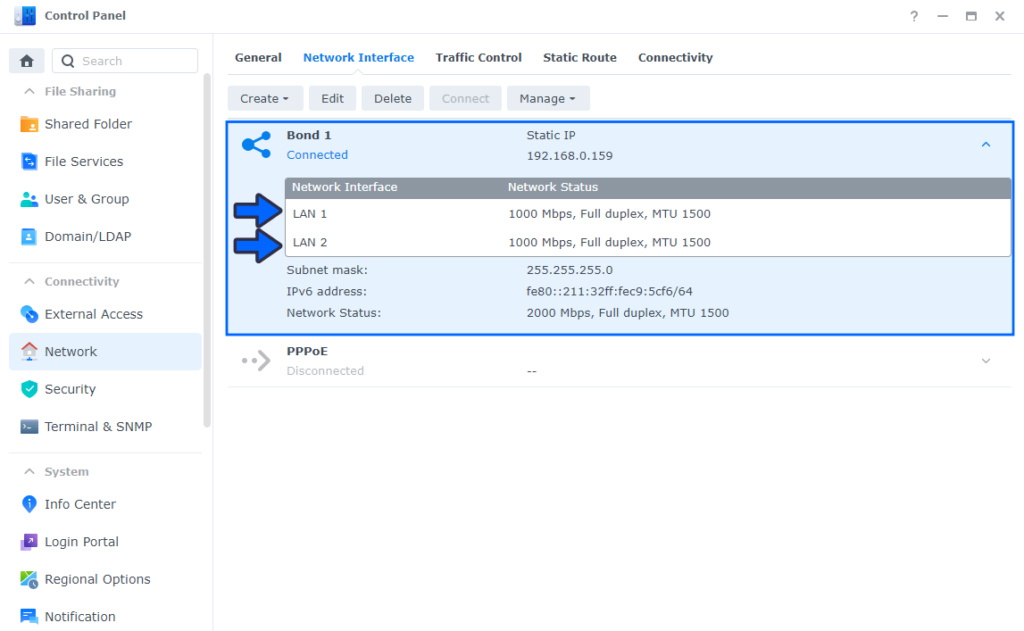The width and height of the screenshot is (1024, 631).
Task: Open the Manage dropdown menu
Action: [x=548, y=98]
